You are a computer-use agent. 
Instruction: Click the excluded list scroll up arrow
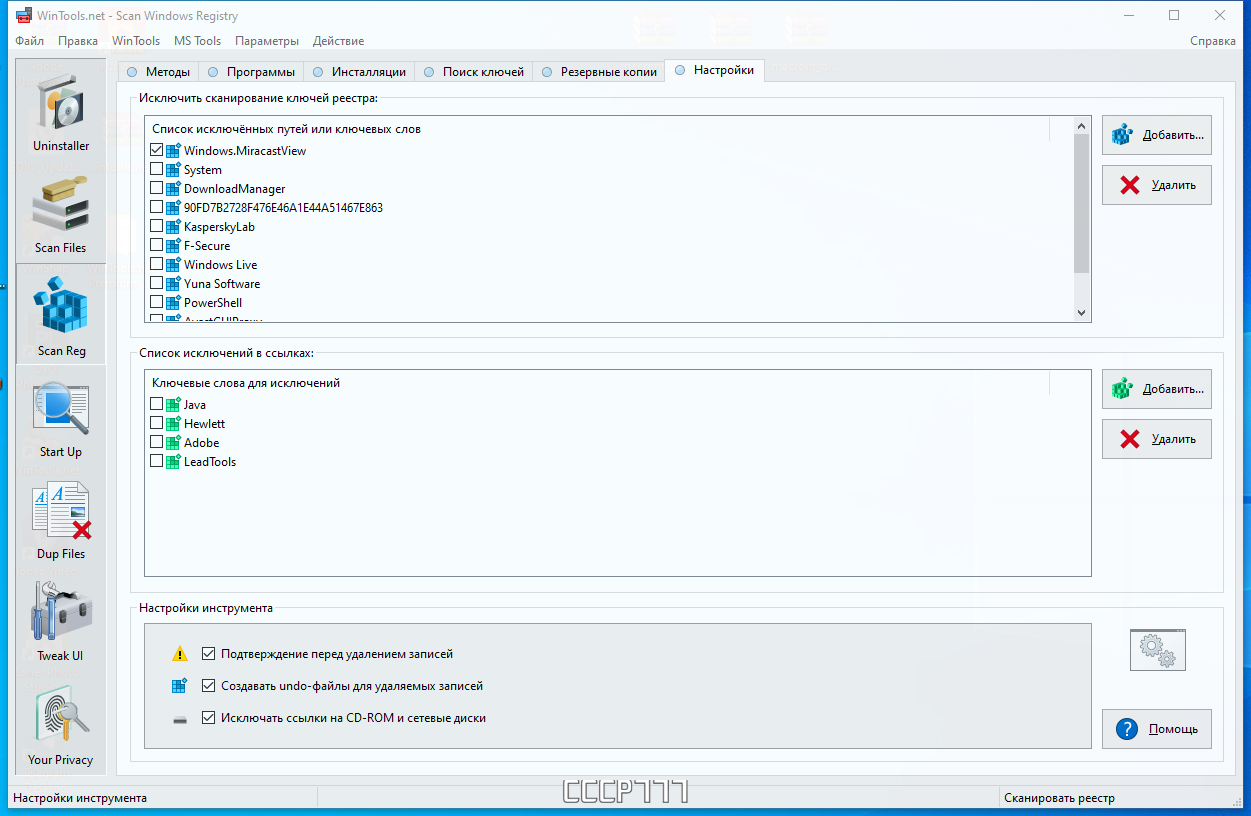coord(1081,126)
